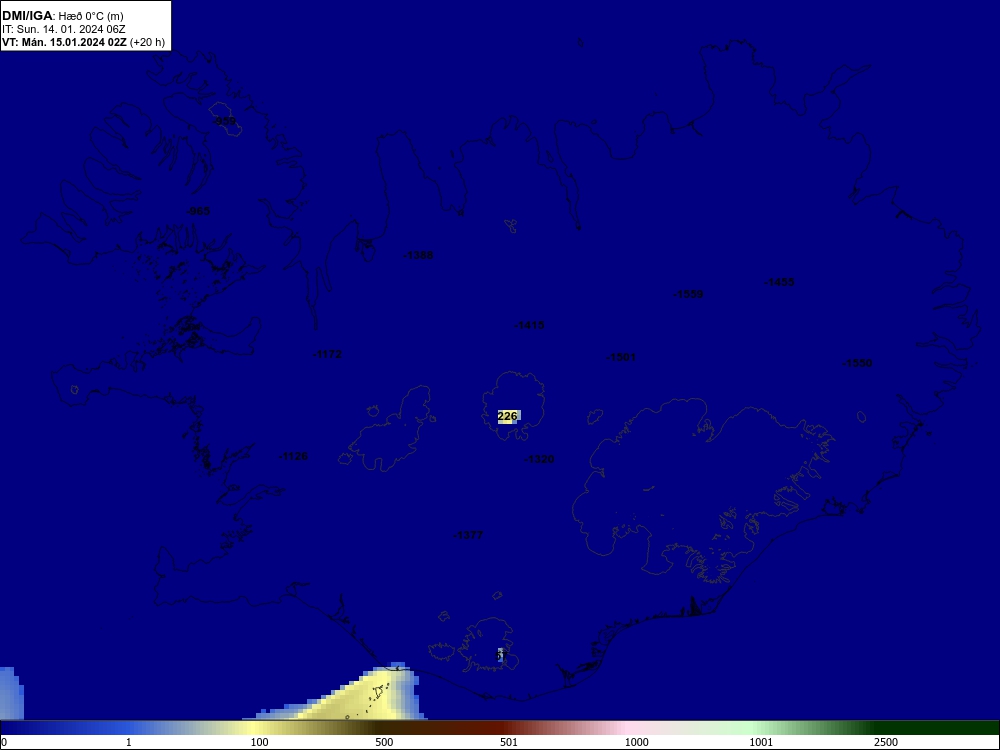Click the -1550 map value
The width and height of the screenshot is (1000, 750).
(x=857, y=363)
